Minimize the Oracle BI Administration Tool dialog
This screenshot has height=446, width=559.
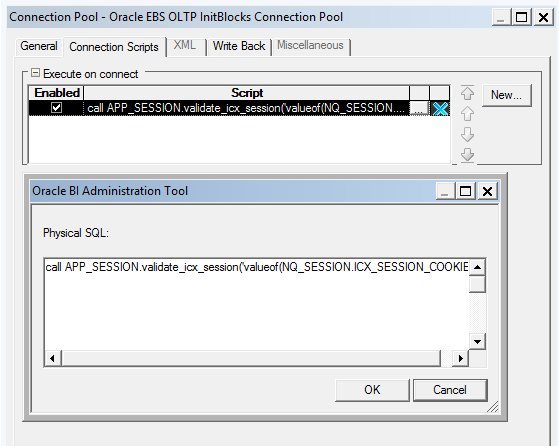pyautogui.click(x=445, y=191)
